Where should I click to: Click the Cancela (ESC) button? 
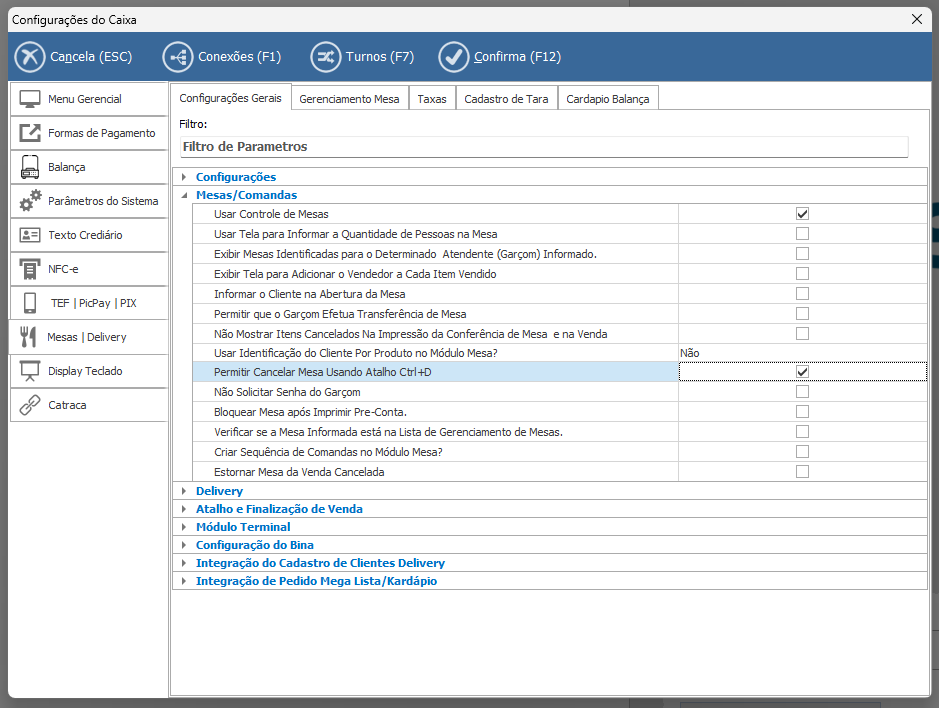[x=75, y=56]
